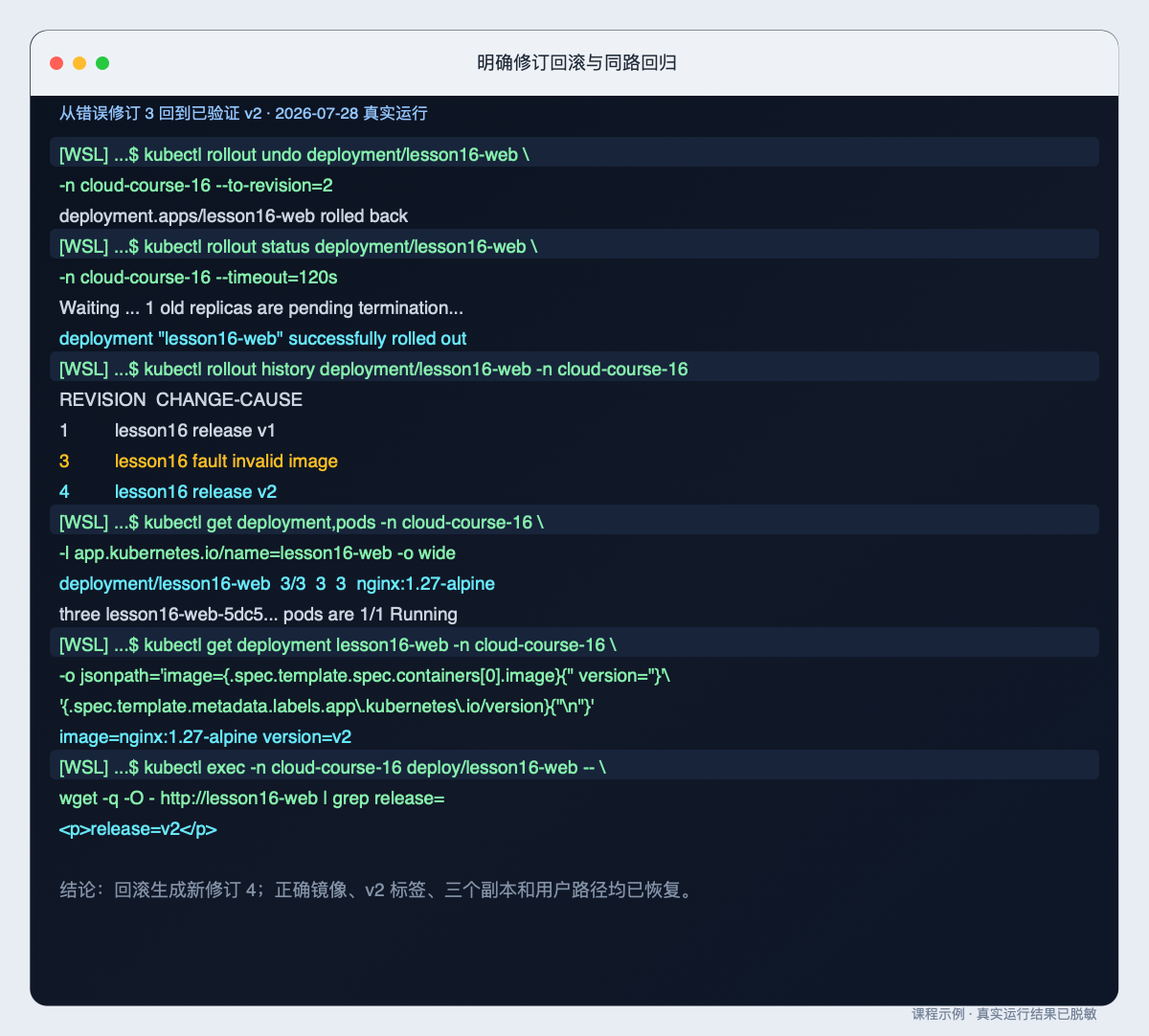The width and height of the screenshot is (1149, 1036).
Task: Click the 'wget -q -O - http://lesson16-web' line
Action: coord(252,798)
